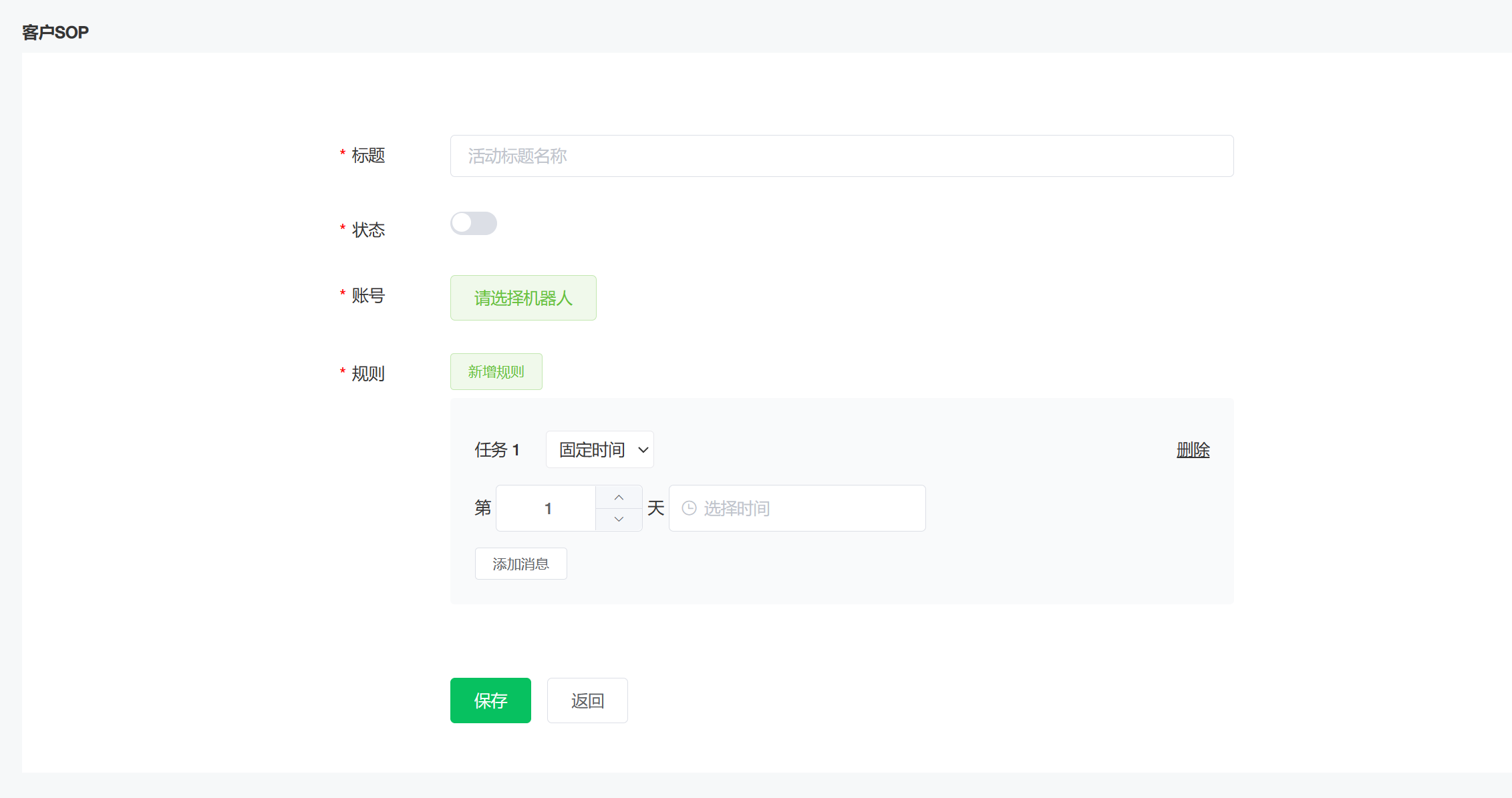Click the clock icon in the time picker
Viewport: 1512px width, 798px height.
click(690, 508)
